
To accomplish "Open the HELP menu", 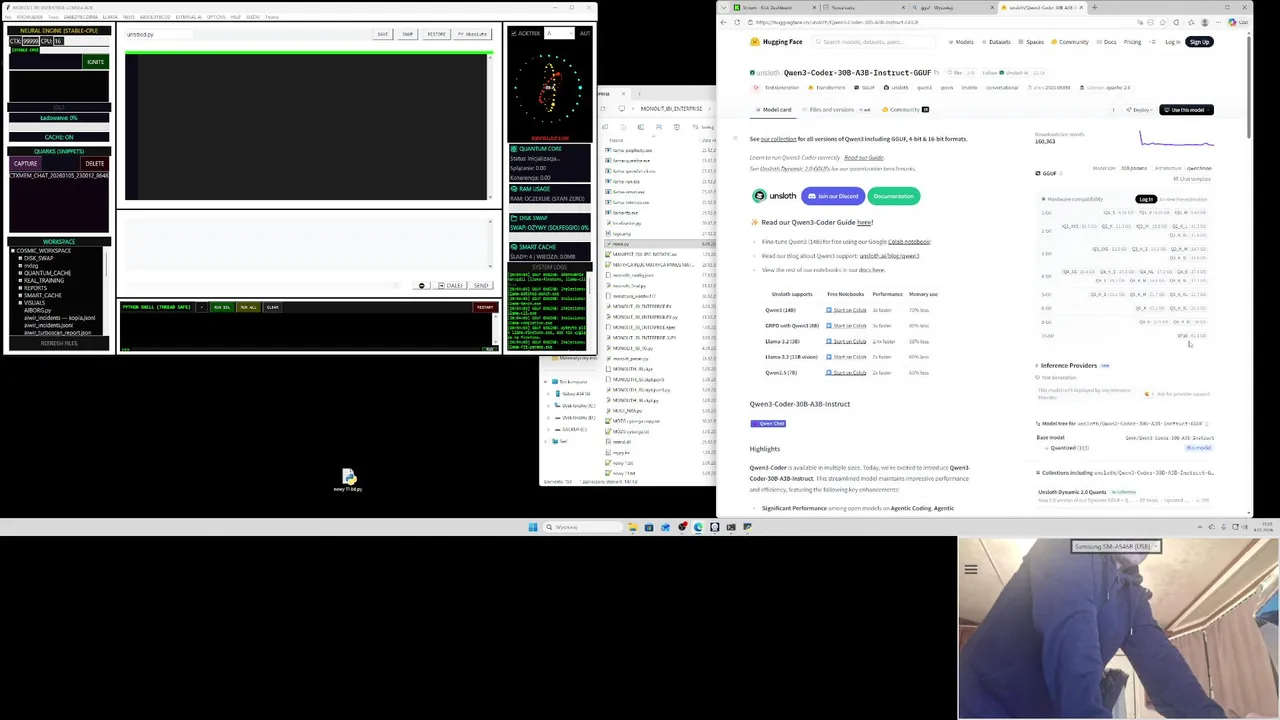I will pos(236,17).
